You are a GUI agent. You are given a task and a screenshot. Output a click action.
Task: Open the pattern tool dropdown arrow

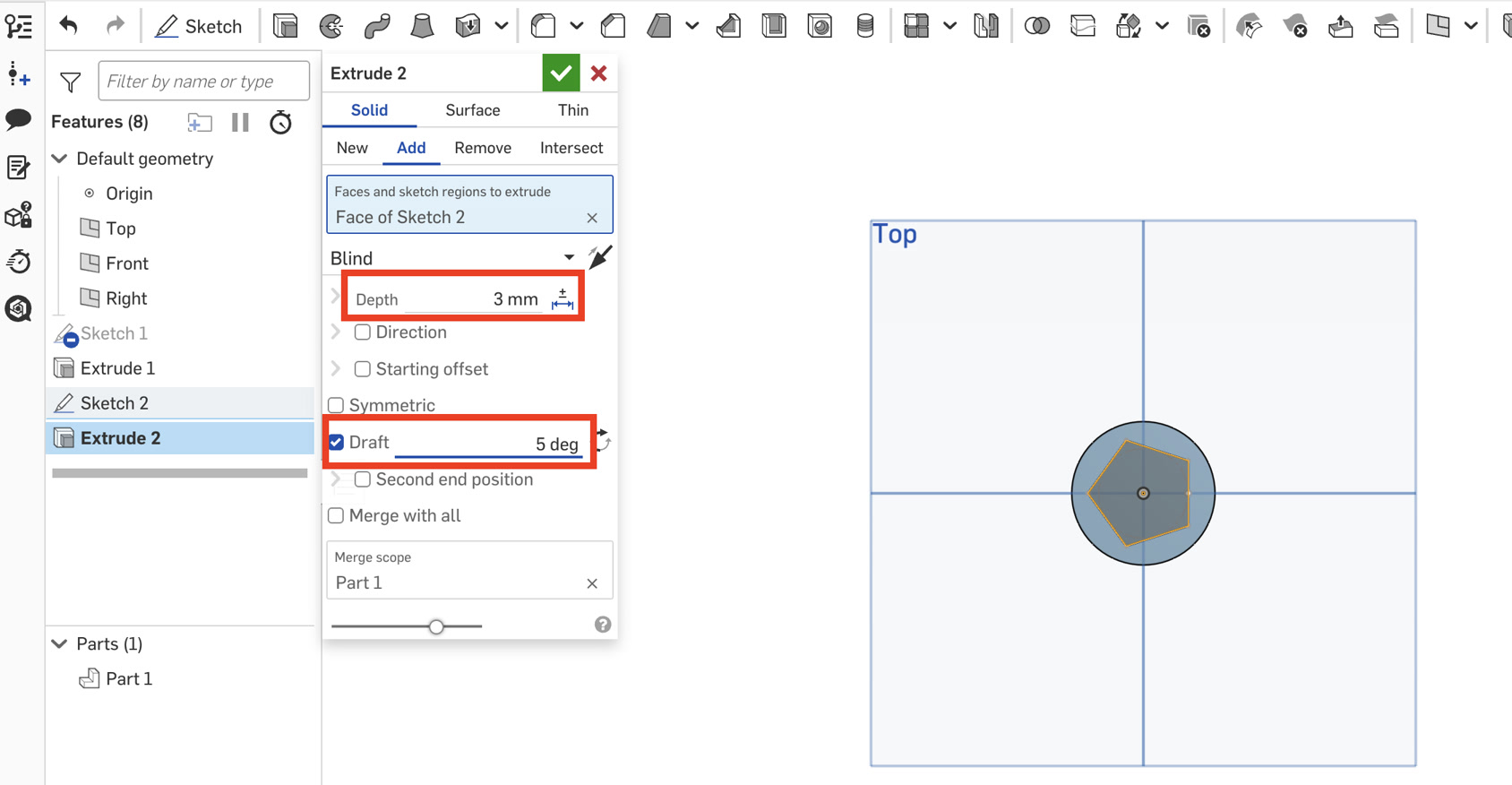(949, 26)
